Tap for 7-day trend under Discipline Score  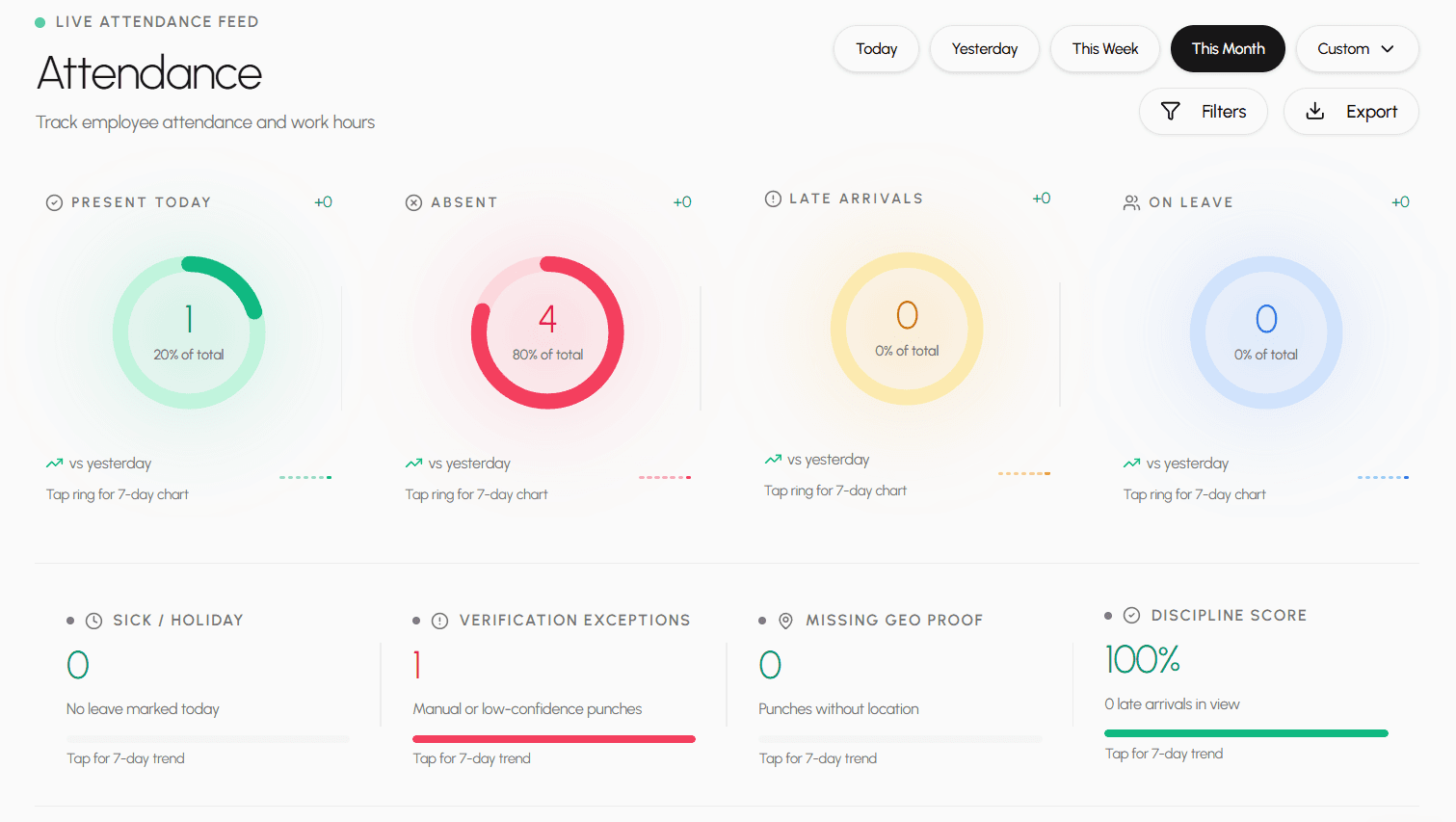pos(1163,754)
